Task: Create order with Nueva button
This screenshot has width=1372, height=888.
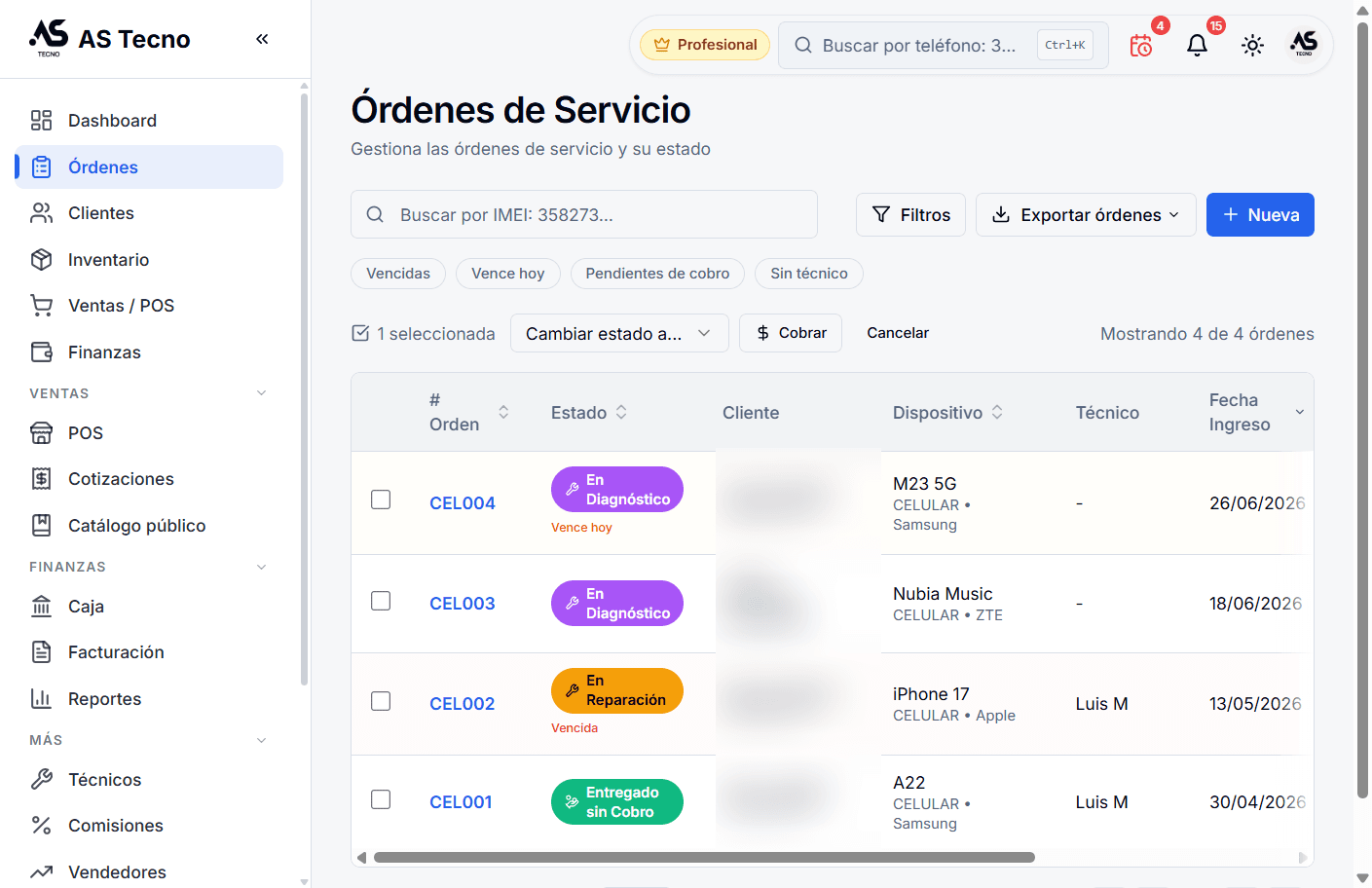Action: 1260,214
